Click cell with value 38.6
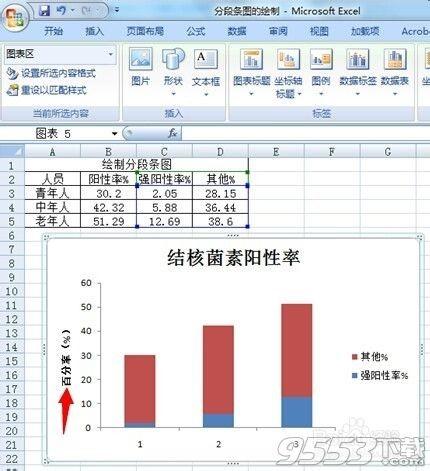Screen dimensions: 430x471 pyautogui.click(x=220, y=221)
